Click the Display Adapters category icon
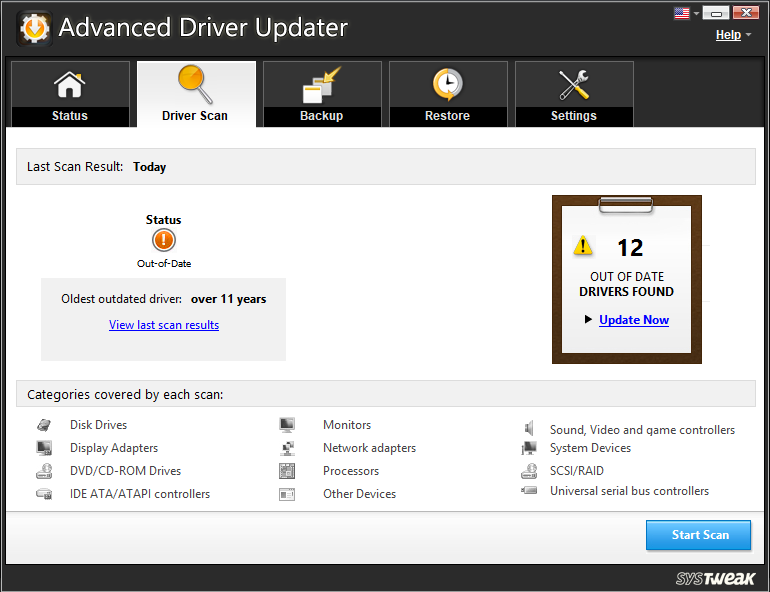Screen dimensions: 770x592 44,448
